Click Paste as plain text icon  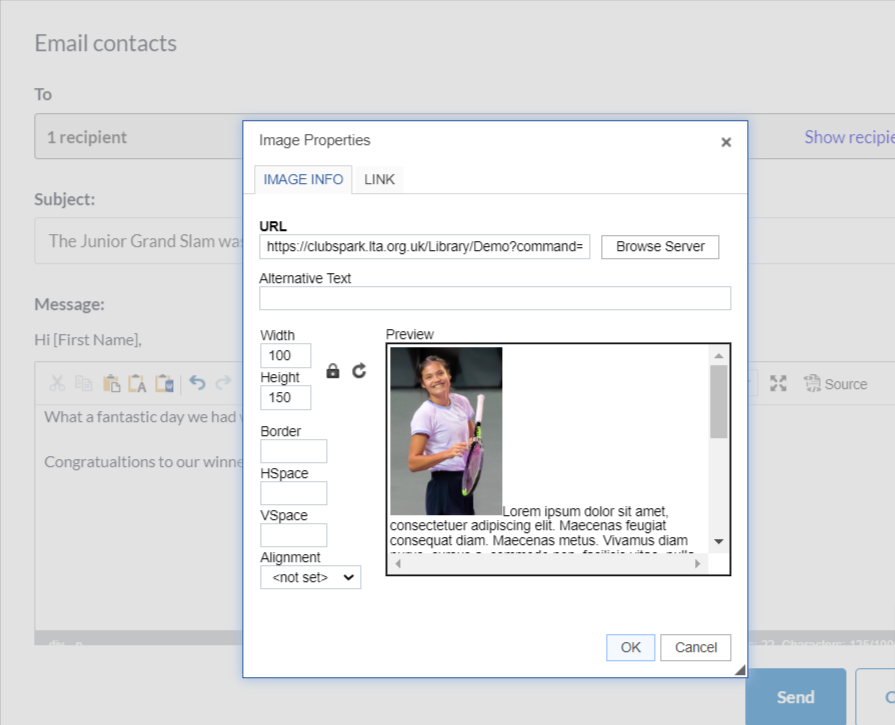click(138, 383)
